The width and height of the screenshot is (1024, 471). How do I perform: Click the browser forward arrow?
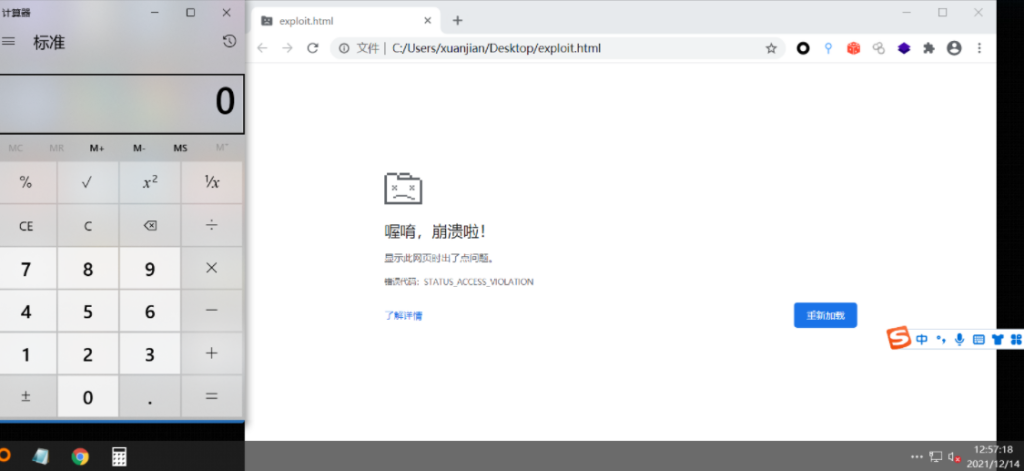[x=287, y=48]
